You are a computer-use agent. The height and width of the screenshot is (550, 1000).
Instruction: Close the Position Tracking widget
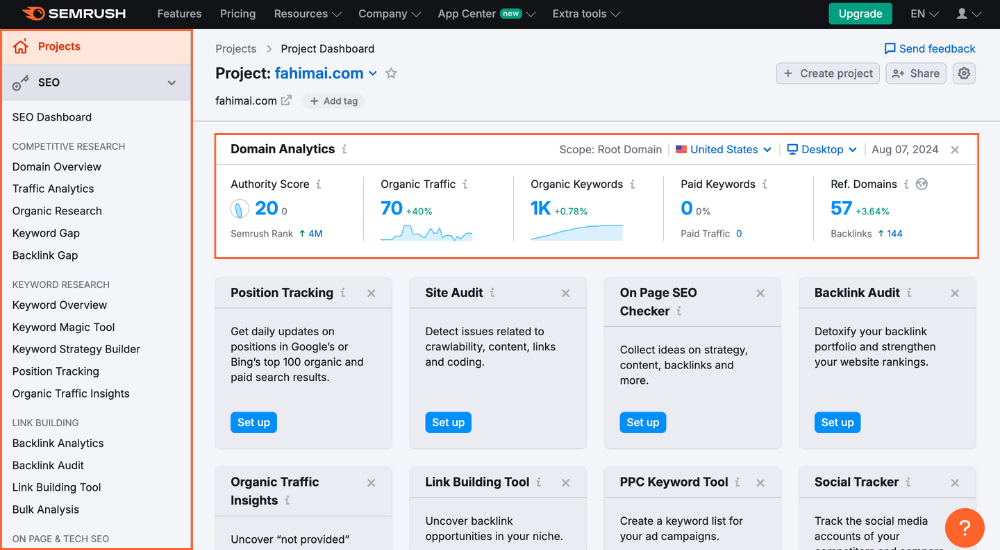(371, 293)
